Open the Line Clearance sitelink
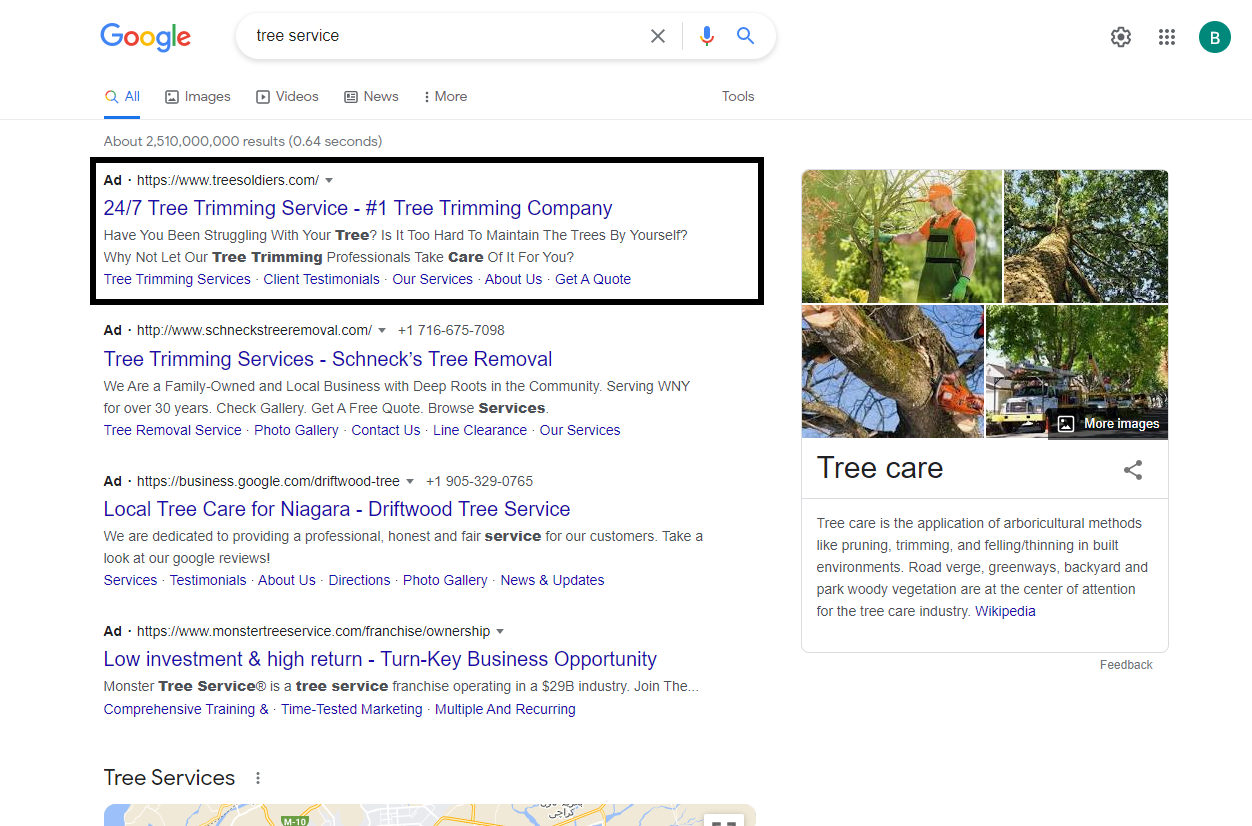This screenshot has height=826, width=1252. click(x=480, y=430)
